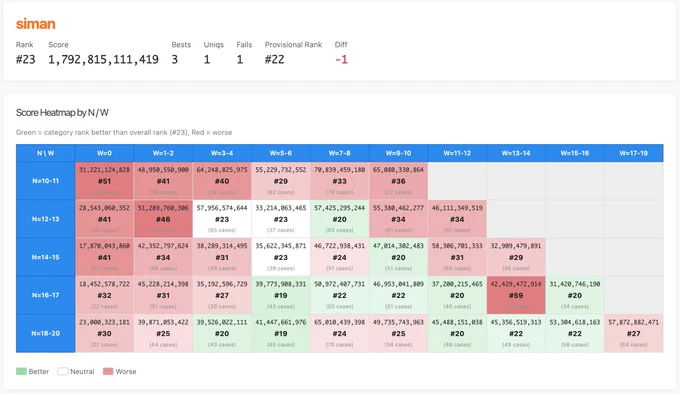Select the W=9-10 column header
Image resolution: width=680 pixels, height=394 pixels.
(399, 153)
